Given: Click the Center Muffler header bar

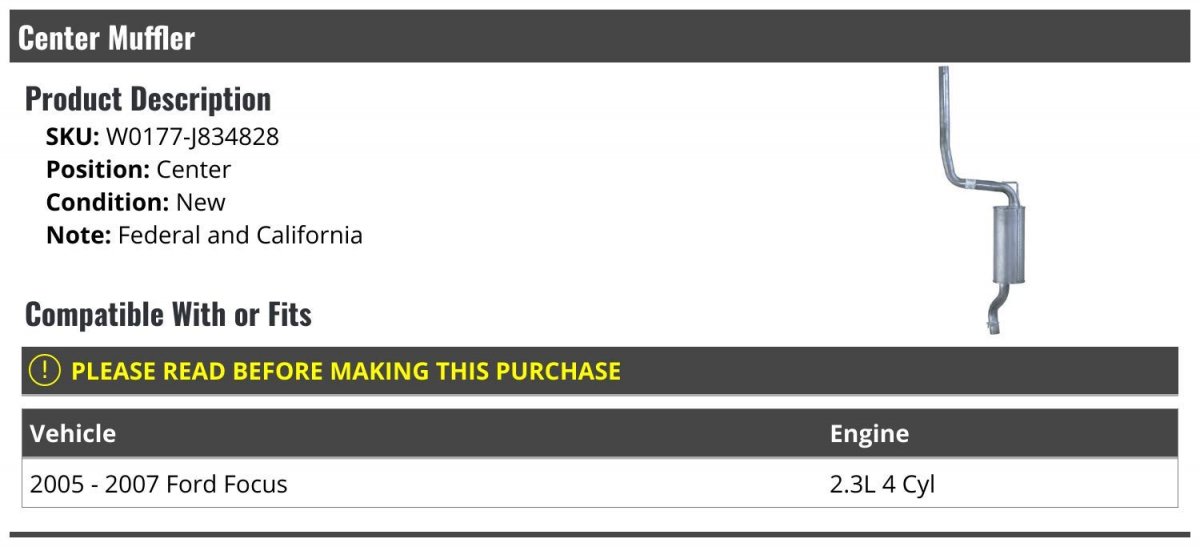Looking at the screenshot, I should tap(600, 38).
